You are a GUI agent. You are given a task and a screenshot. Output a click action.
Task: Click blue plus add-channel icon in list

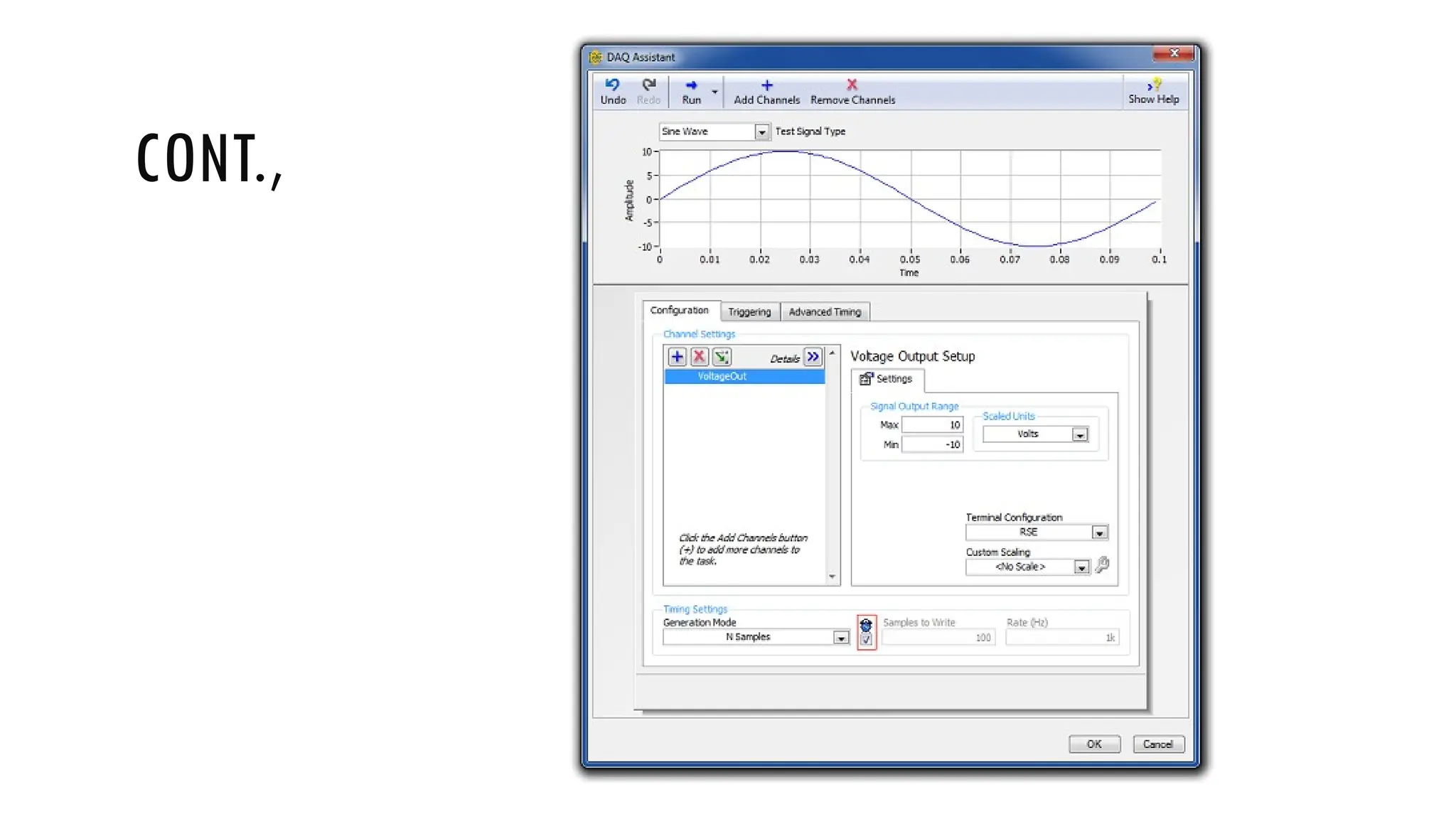coord(677,357)
